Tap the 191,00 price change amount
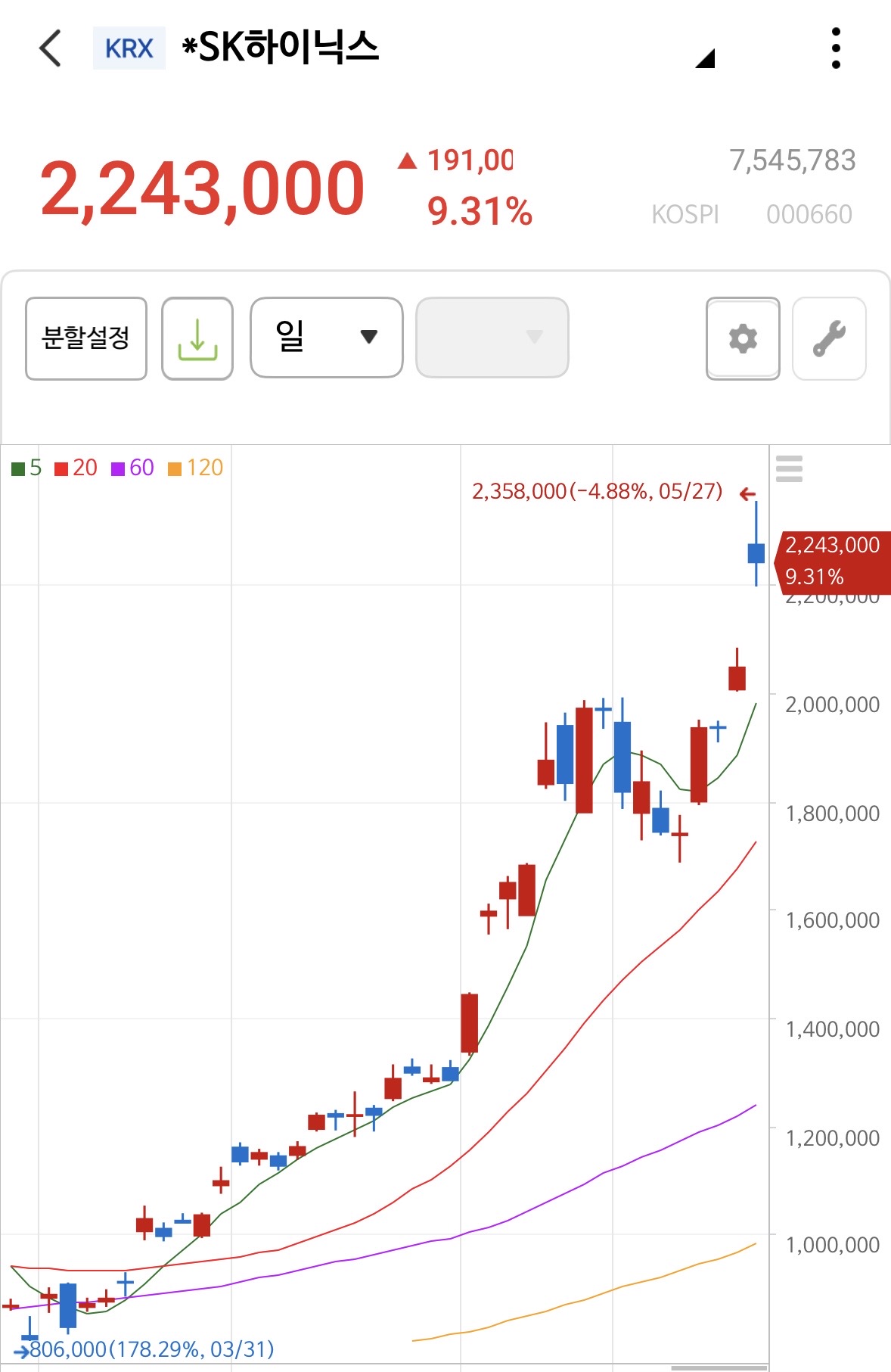The width and height of the screenshot is (891, 1372). click(x=469, y=160)
